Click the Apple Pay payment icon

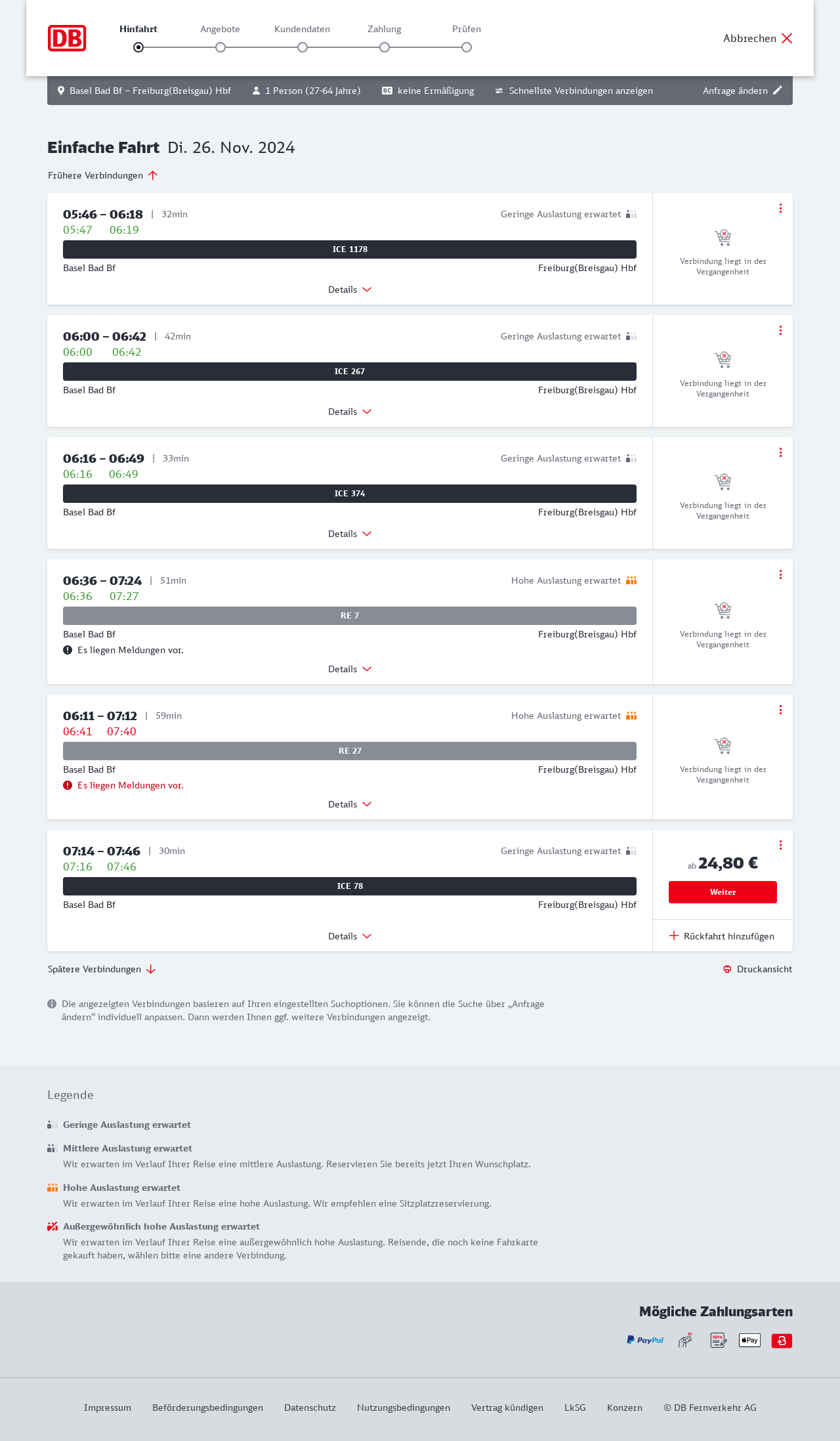point(749,1341)
